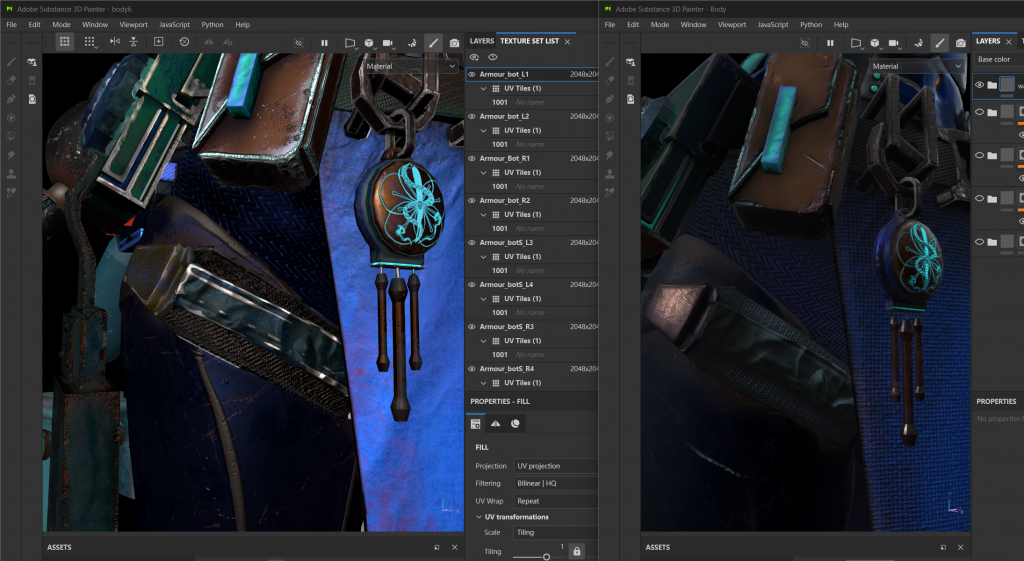Switch to the Layers tab in left window
The width and height of the screenshot is (1024, 561).
(x=481, y=41)
